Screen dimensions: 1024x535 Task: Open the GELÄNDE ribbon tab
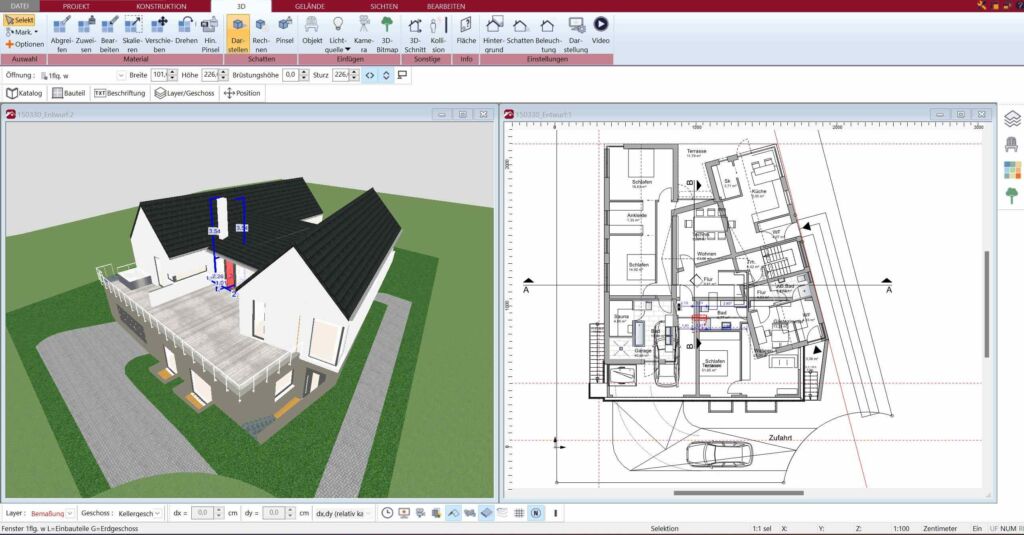(310, 6)
